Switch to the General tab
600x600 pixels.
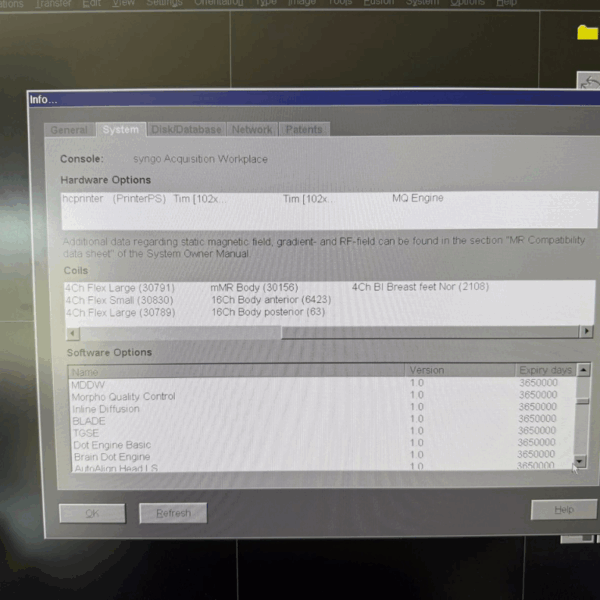[69, 130]
